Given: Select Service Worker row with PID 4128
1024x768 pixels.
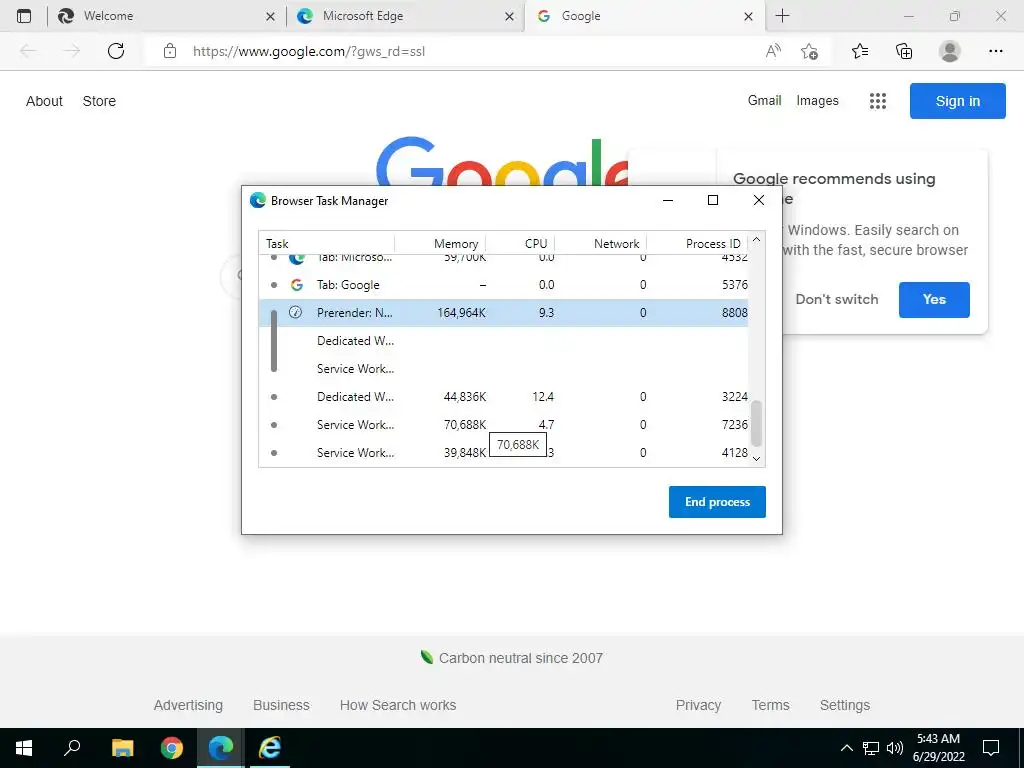Looking at the screenshot, I should [504, 453].
